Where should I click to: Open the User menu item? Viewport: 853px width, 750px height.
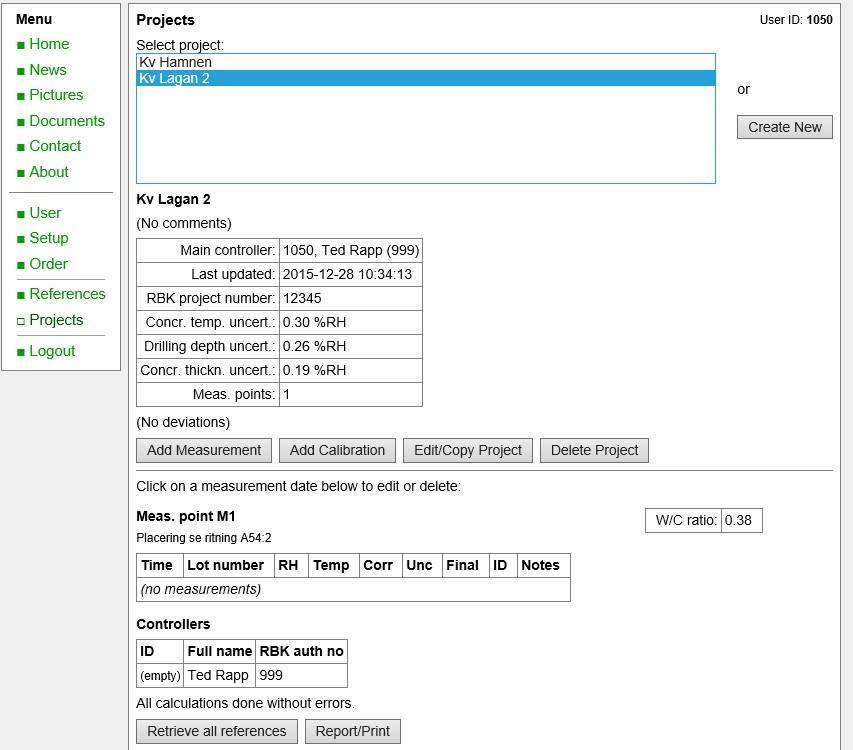coord(45,213)
